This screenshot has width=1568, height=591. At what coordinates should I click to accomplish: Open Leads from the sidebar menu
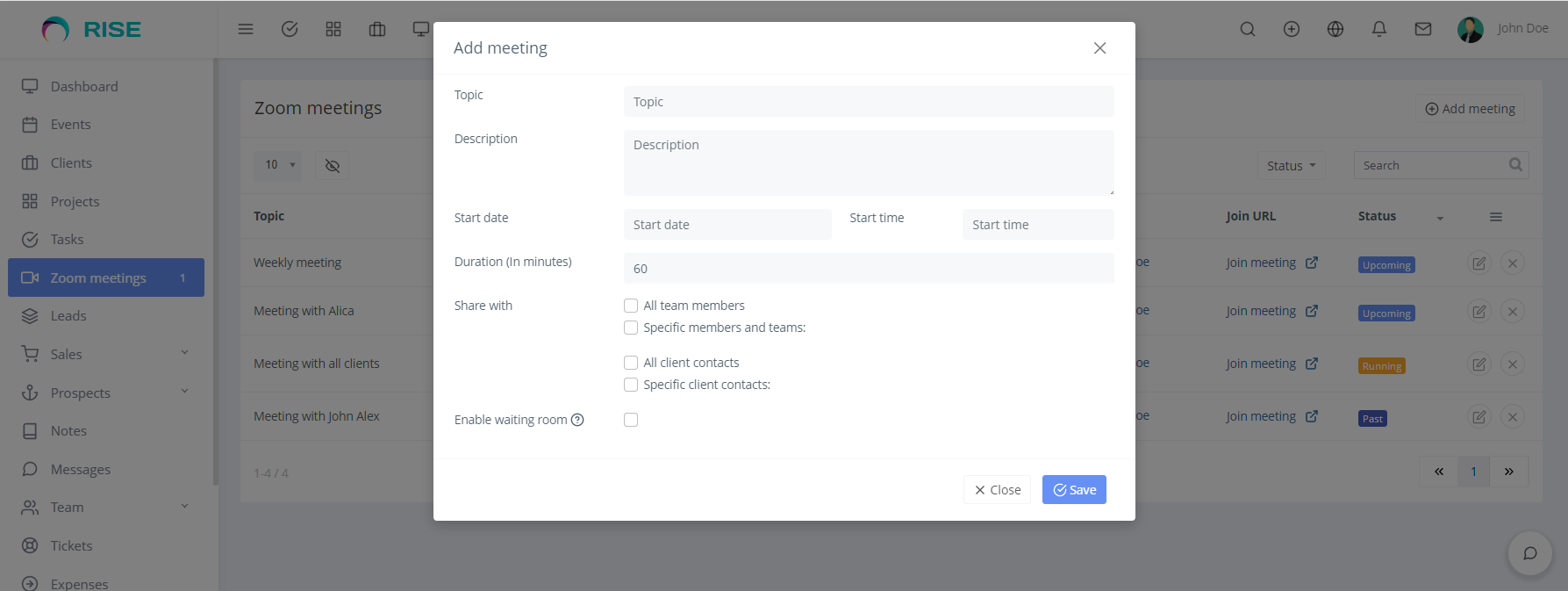[68, 316]
